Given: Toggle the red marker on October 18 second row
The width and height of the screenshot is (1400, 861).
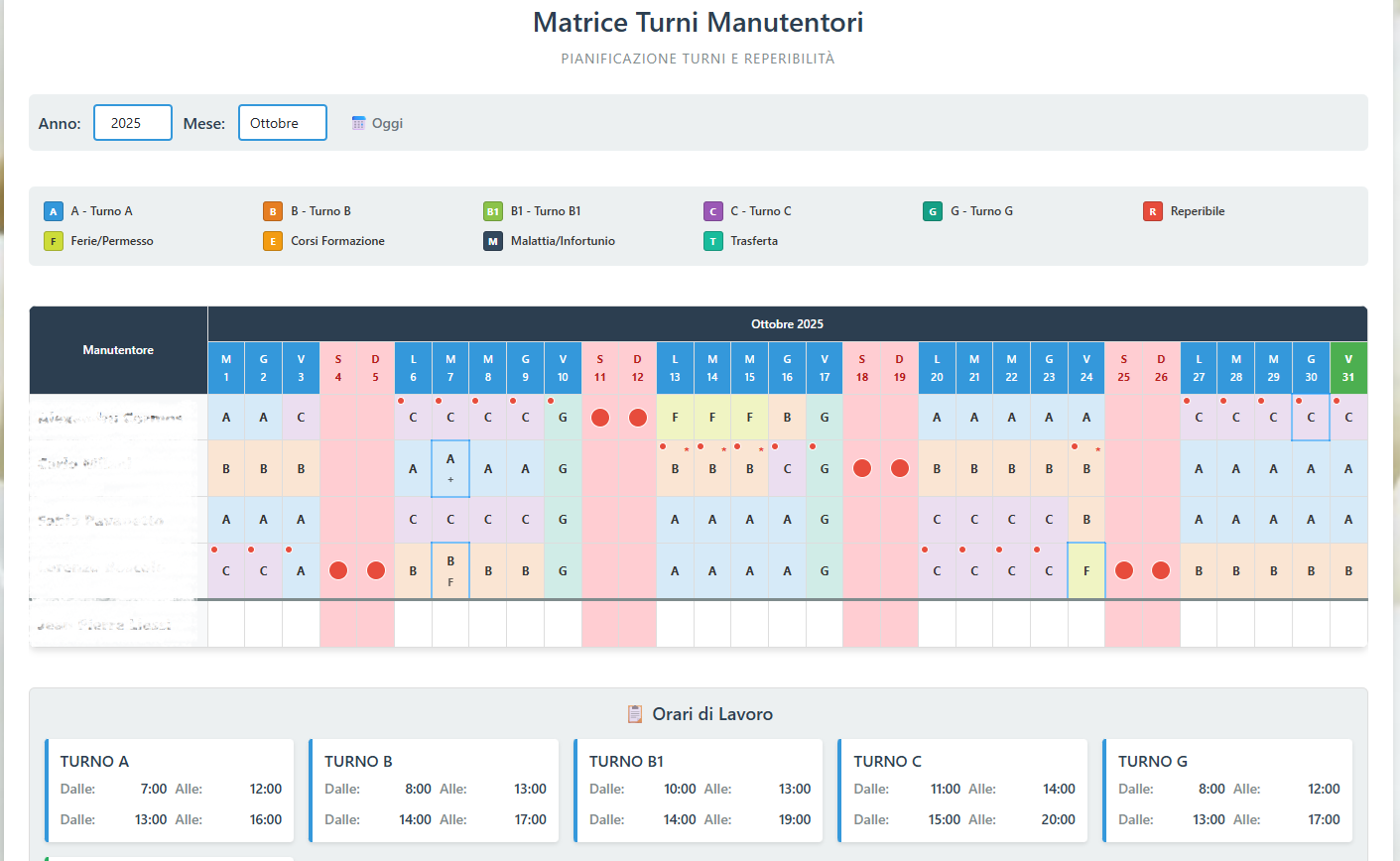Looking at the screenshot, I should click(862, 467).
